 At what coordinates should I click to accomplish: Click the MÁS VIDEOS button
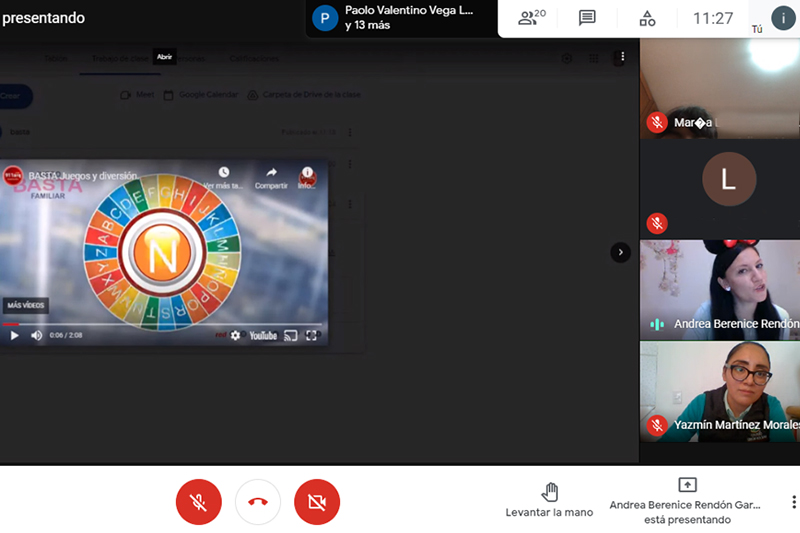[x=26, y=305]
